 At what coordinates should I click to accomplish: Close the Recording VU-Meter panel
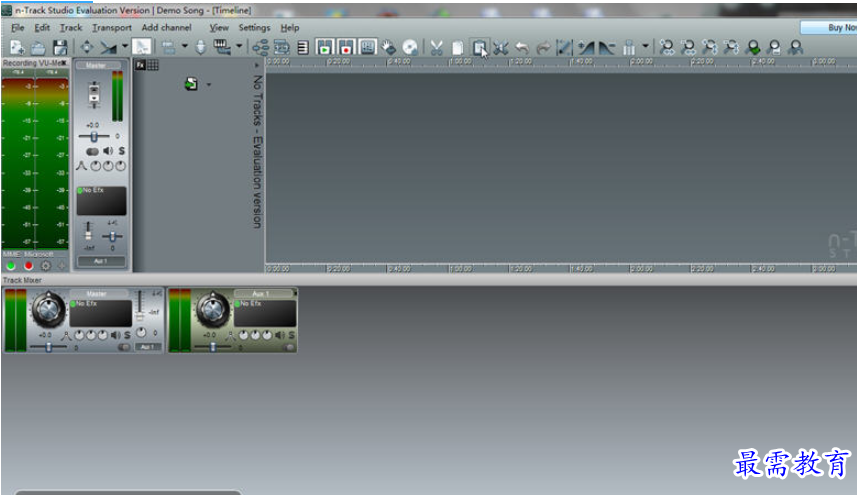click(64, 63)
